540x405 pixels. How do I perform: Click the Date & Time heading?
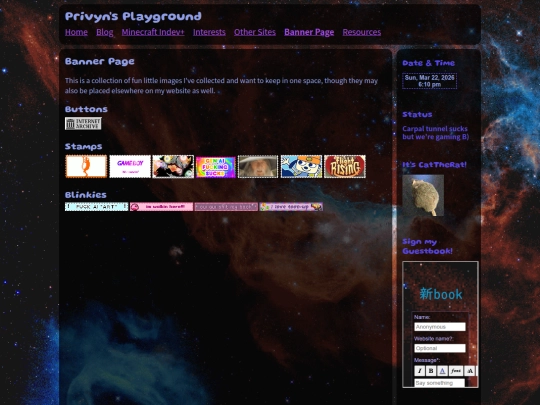point(428,63)
